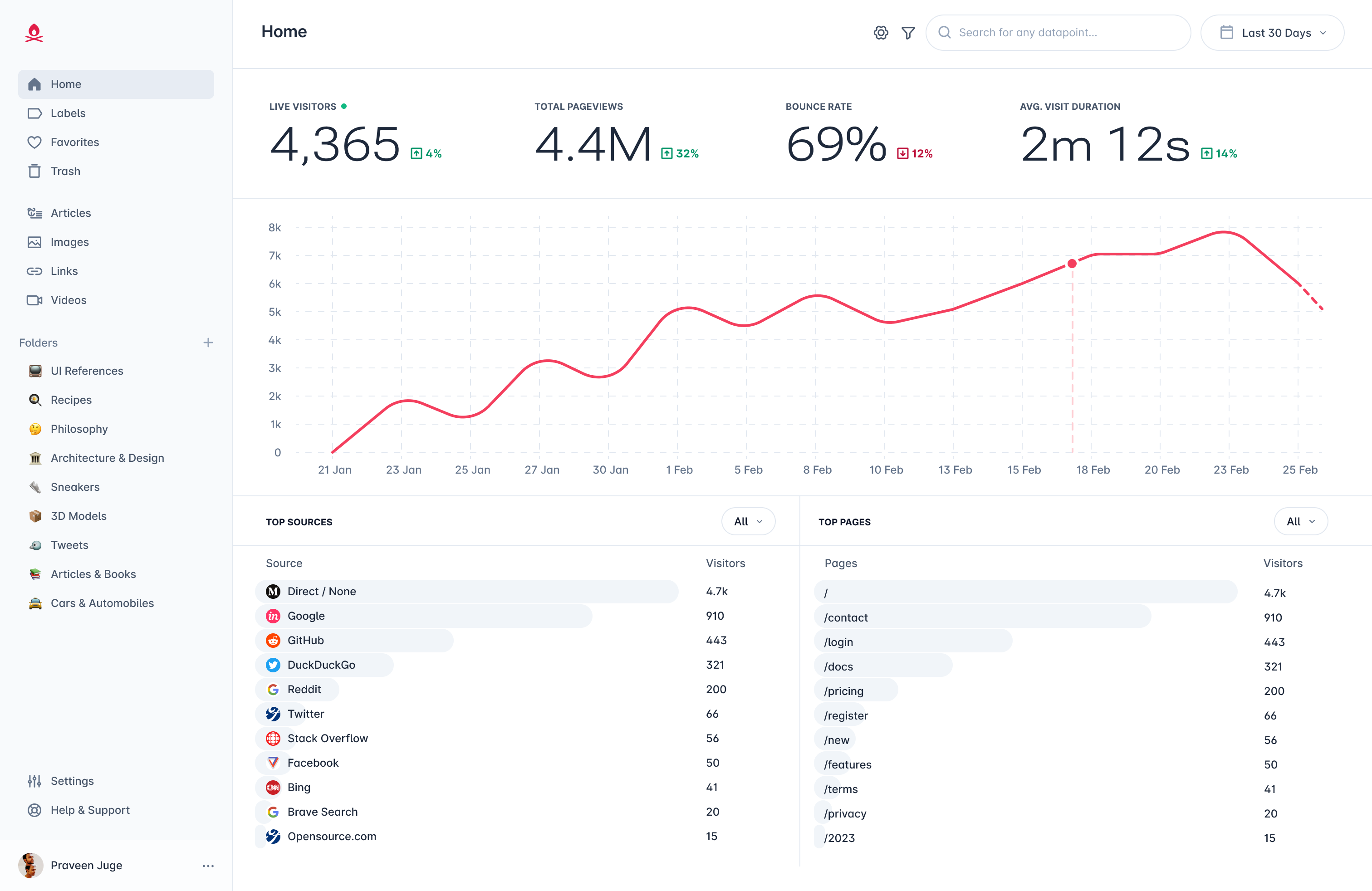This screenshot has height=891, width=1372.
Task: Open the Top Sources All dropdown
Action: click(x=748, y=522)
